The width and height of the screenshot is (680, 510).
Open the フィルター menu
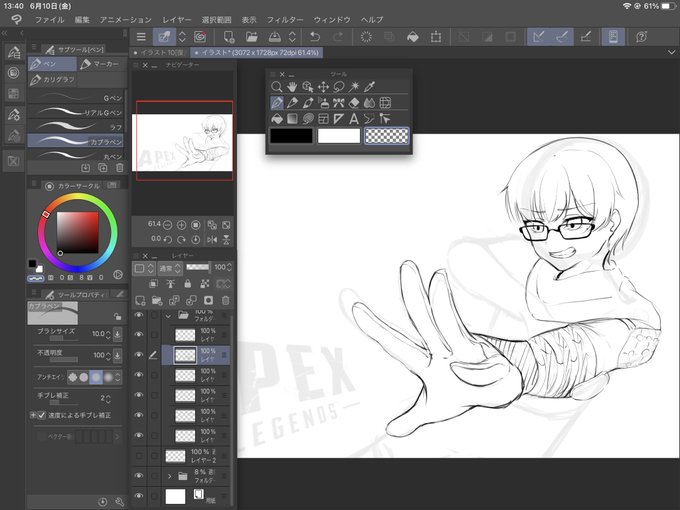point(285,20)
